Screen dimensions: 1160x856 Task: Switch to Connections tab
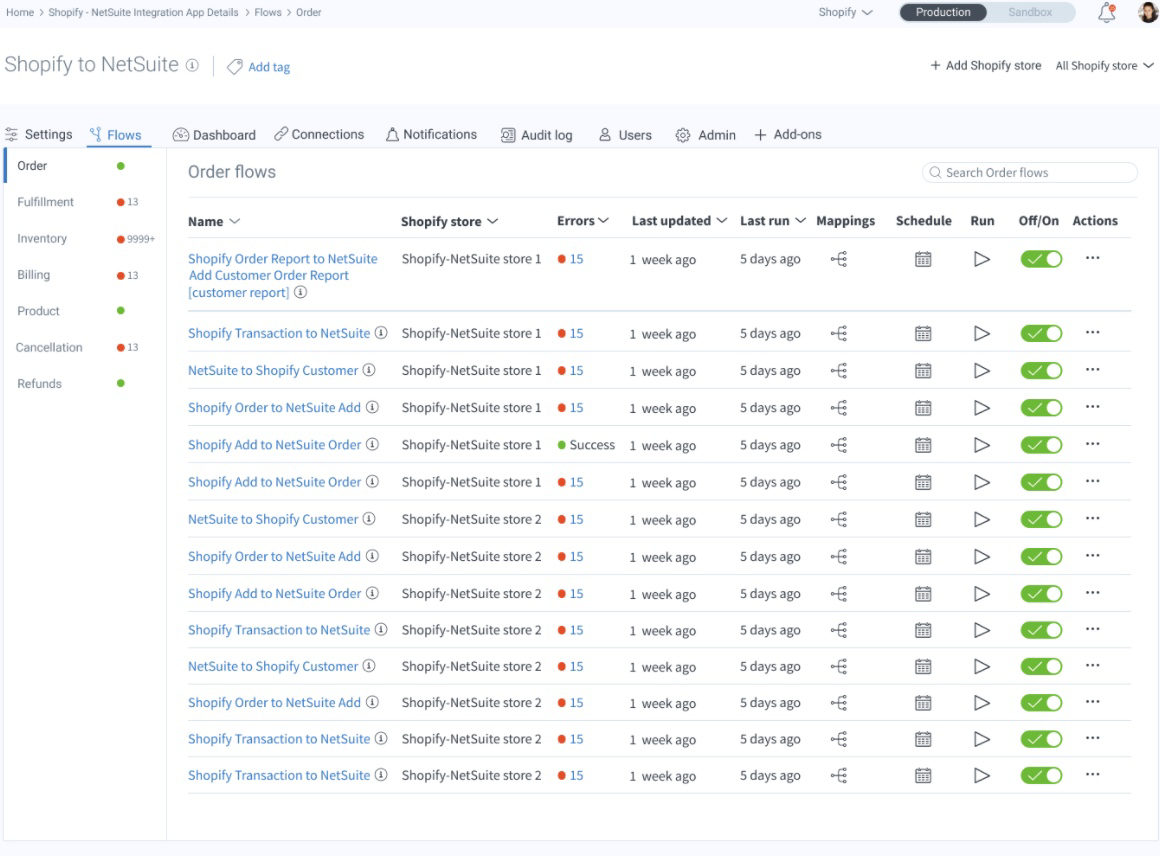319,135
